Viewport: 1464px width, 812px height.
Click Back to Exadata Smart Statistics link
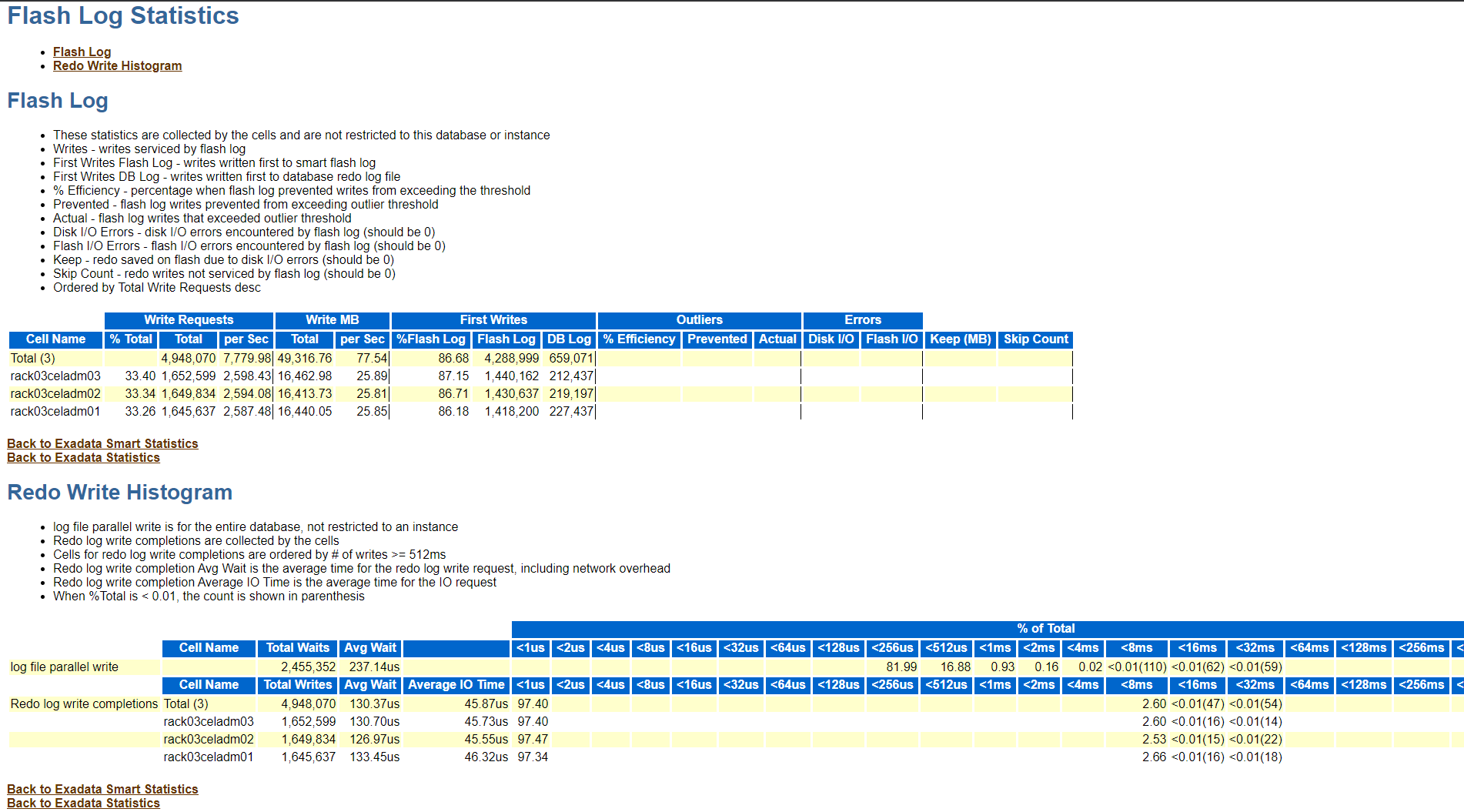tap(102, 443)
